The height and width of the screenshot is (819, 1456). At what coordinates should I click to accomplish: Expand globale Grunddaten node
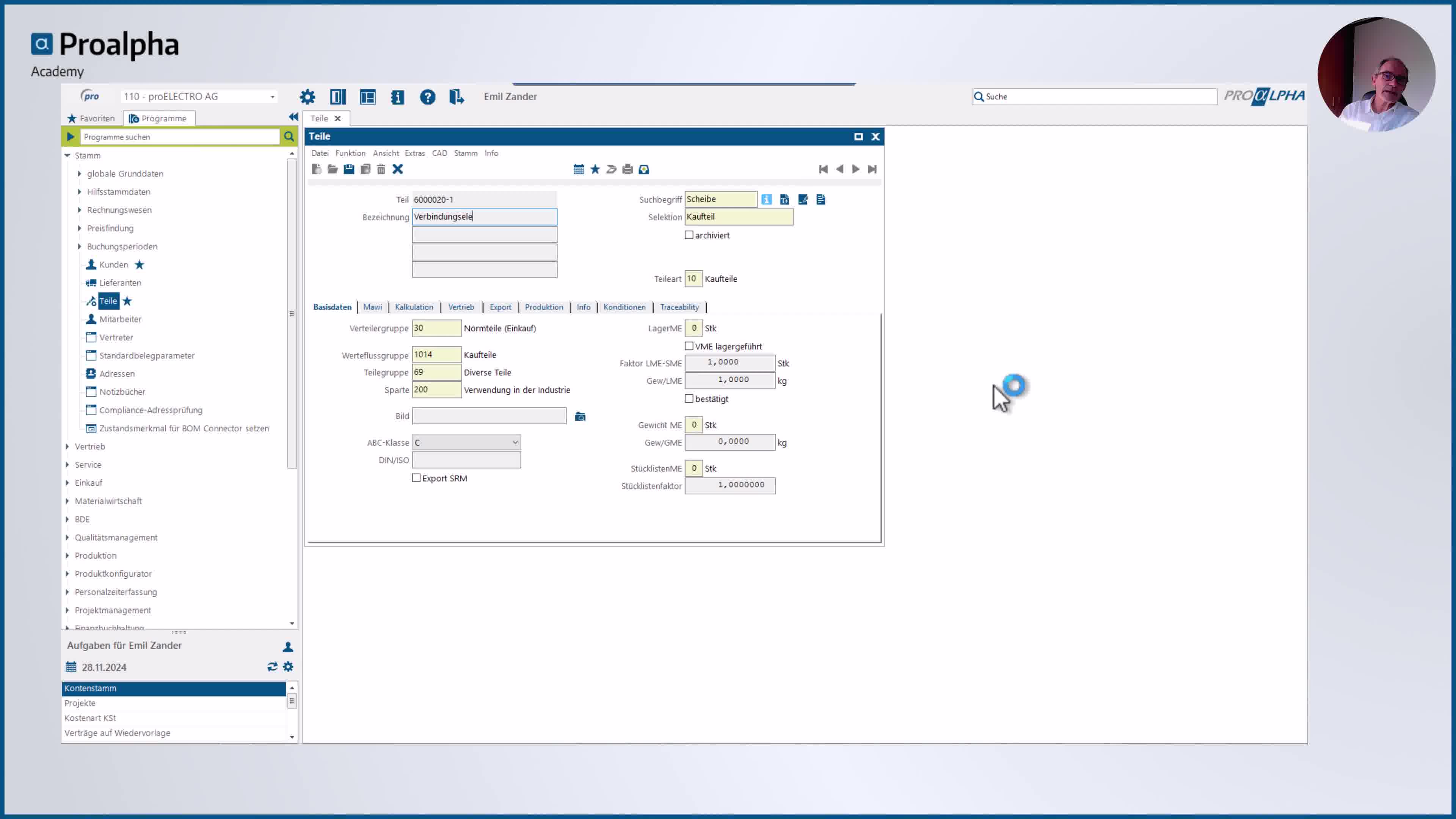pyautogui.click(x=80, y=174)
